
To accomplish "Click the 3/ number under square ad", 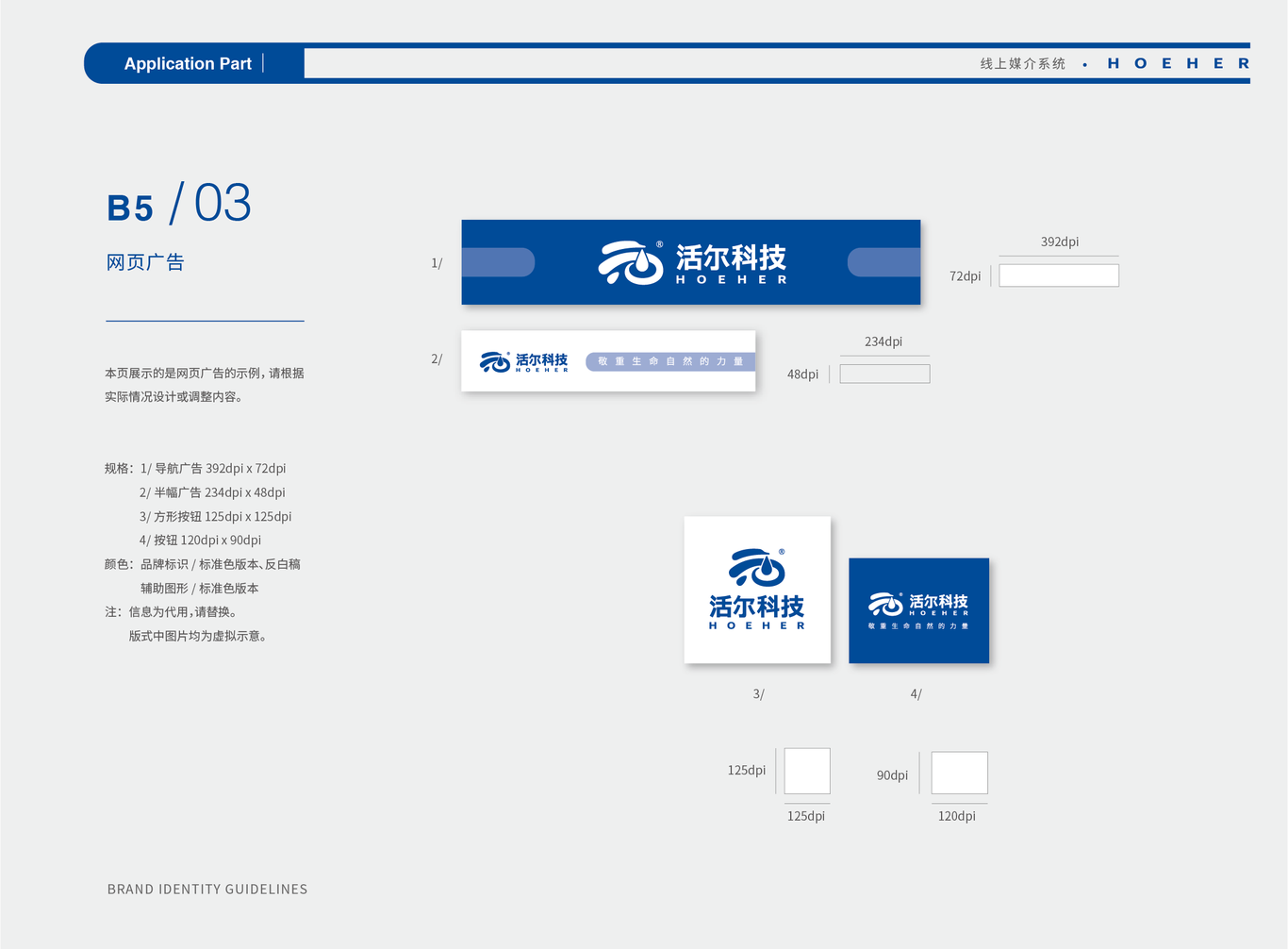I will tap(758, 694).
